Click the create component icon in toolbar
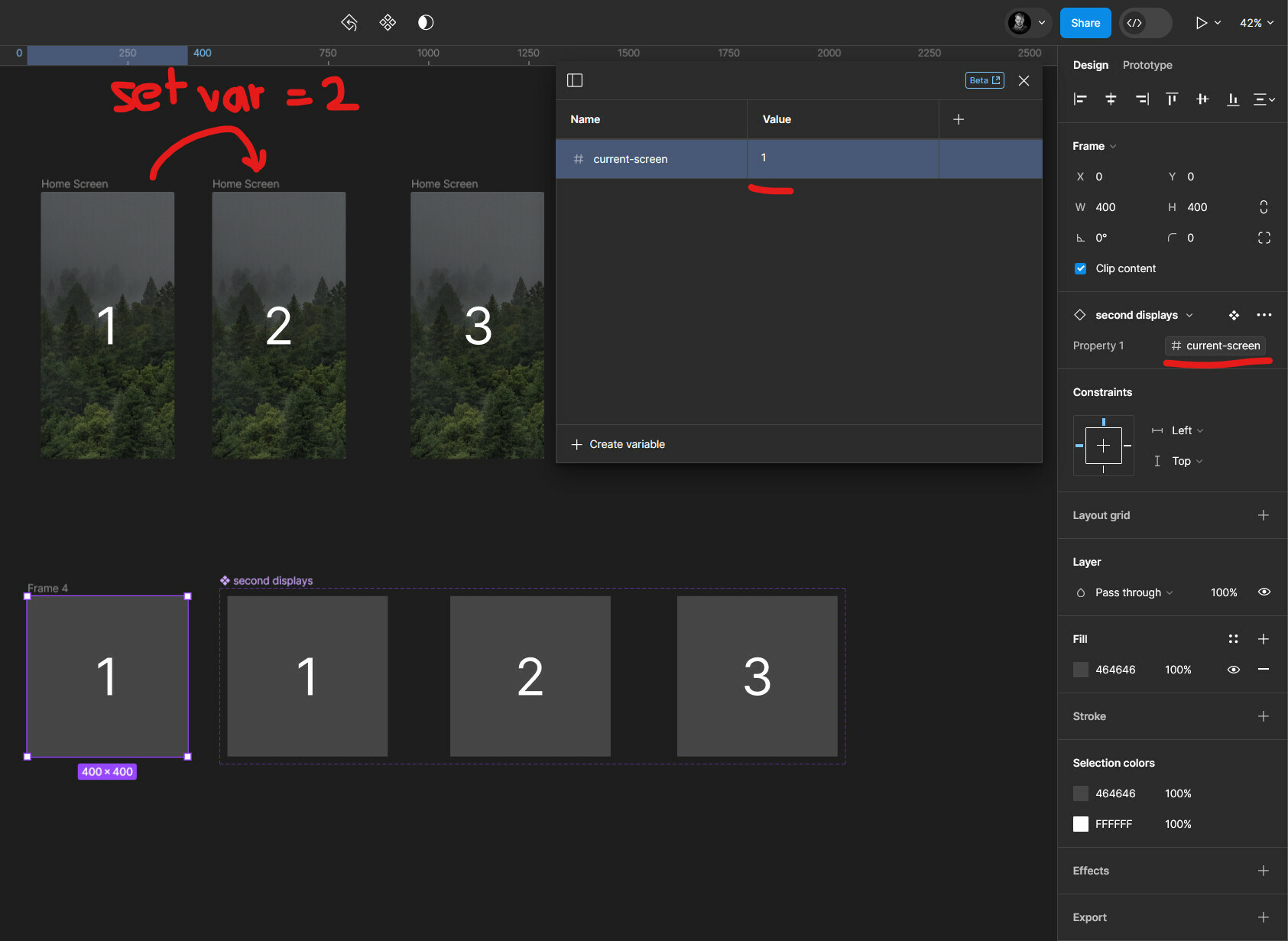Viewport: 1288px width, 941px height. (x=388, y=23)
